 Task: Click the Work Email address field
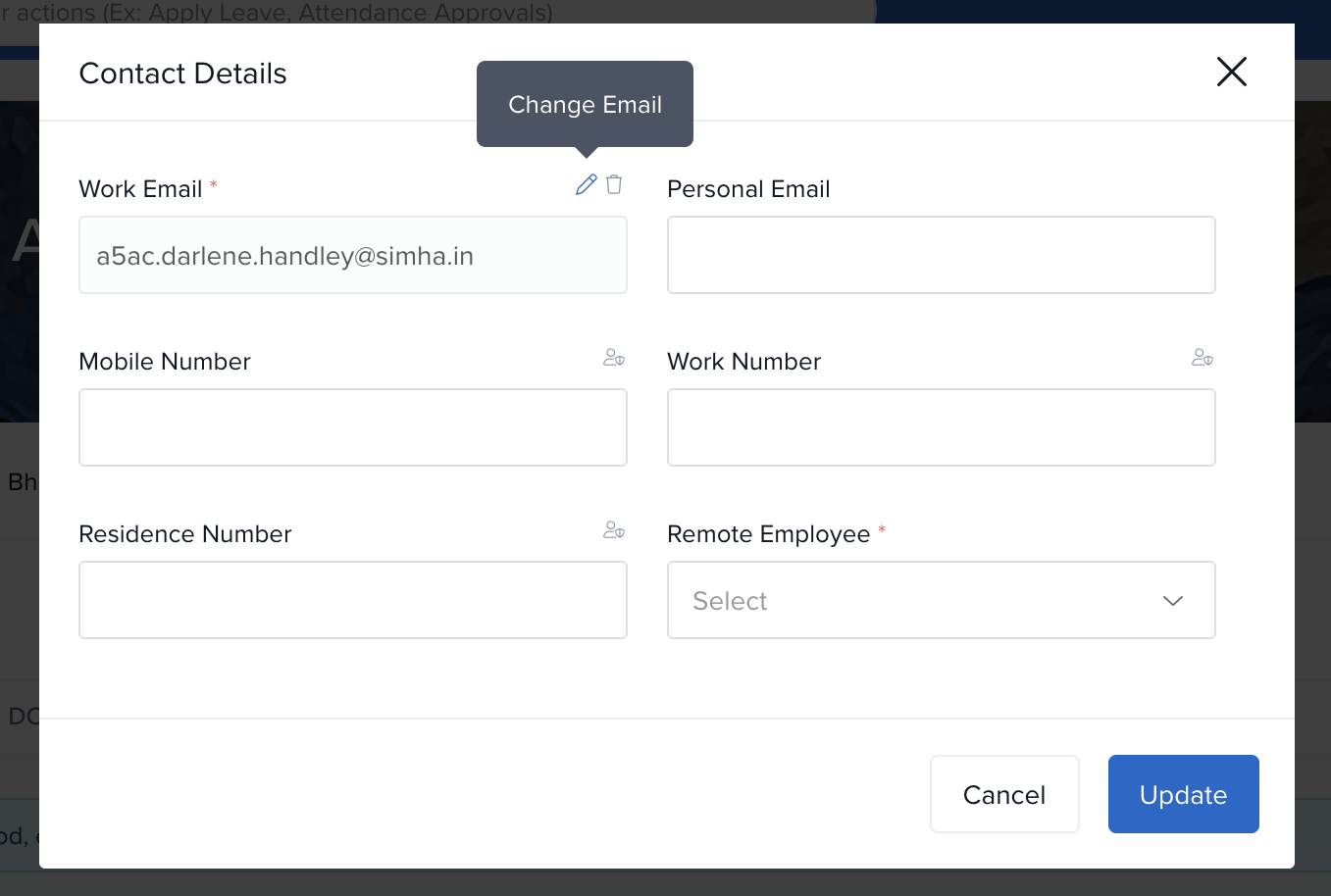[x=352, y=256]
